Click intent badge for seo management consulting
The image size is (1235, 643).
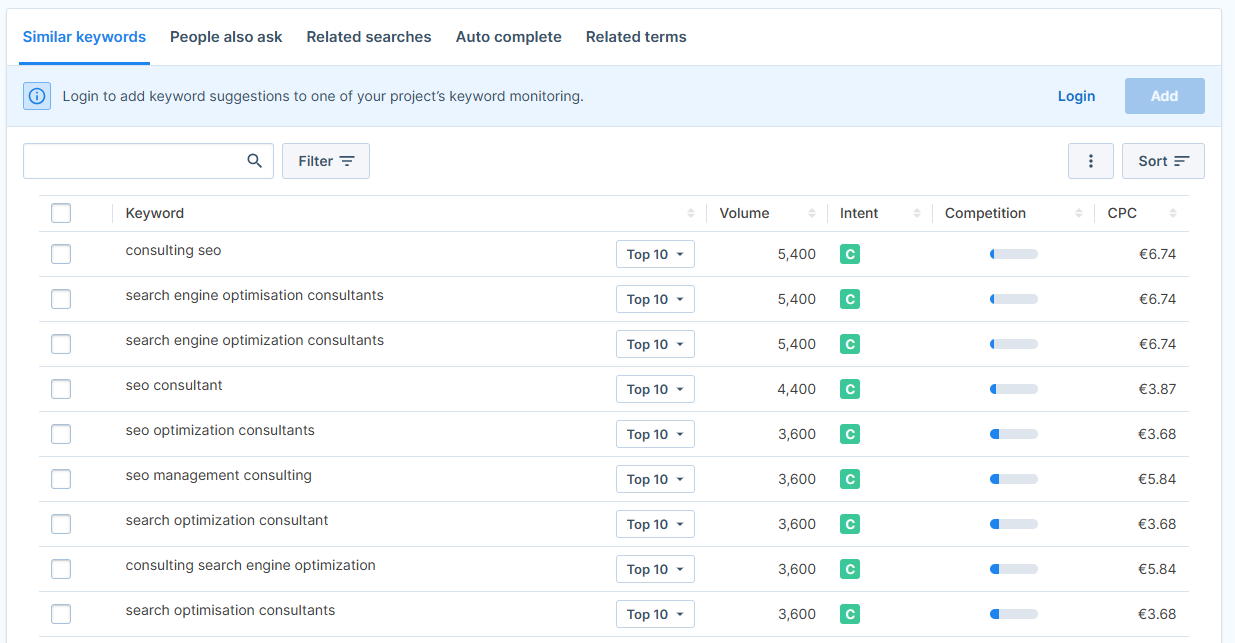[x=850, y=479]
